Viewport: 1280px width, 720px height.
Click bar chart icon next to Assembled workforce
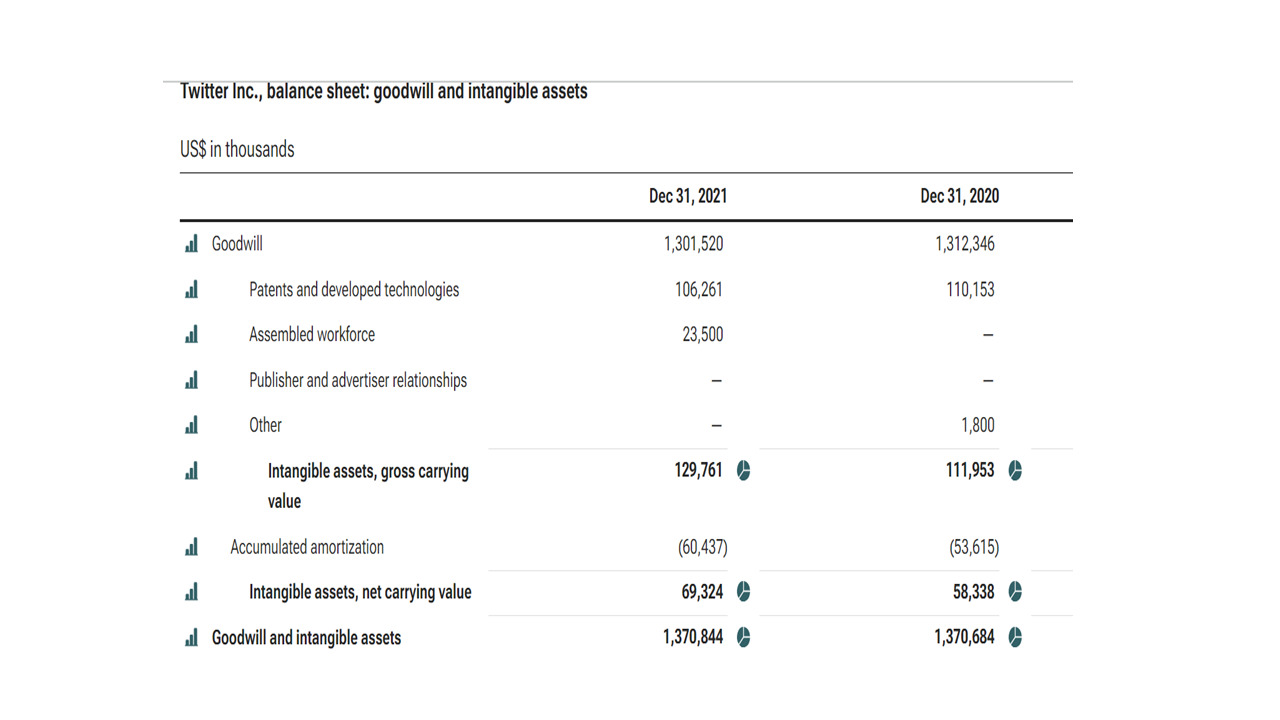click(x=191, y=335)
